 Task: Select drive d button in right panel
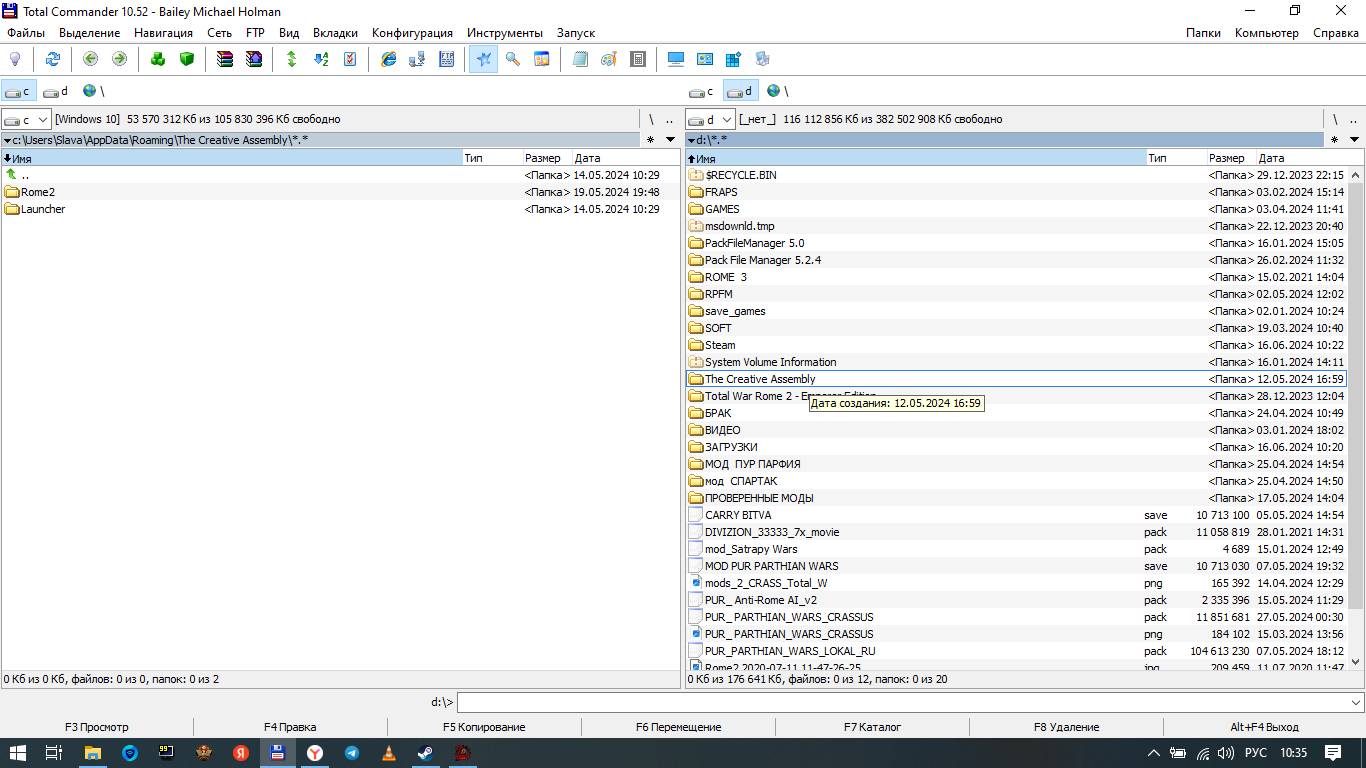coord(741,91)
